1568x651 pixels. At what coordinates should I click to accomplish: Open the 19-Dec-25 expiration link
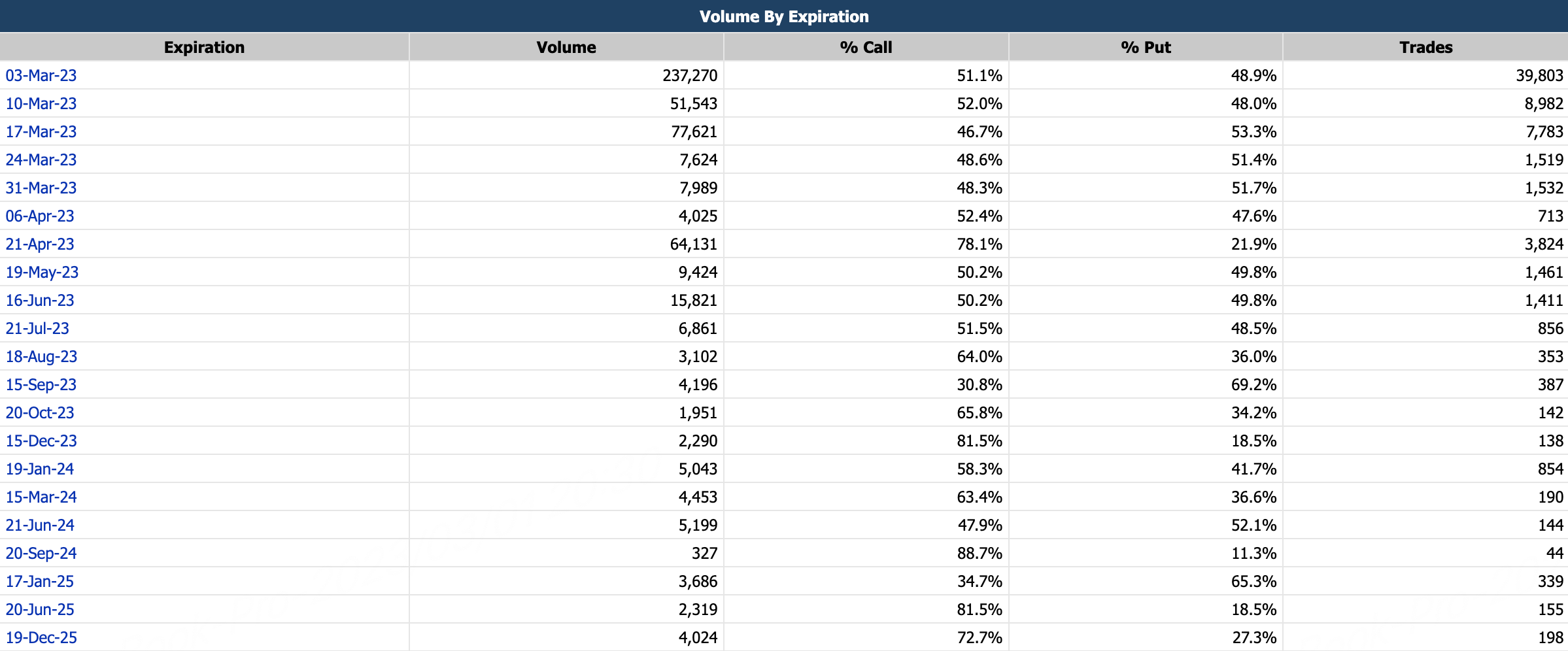(41, 638)
